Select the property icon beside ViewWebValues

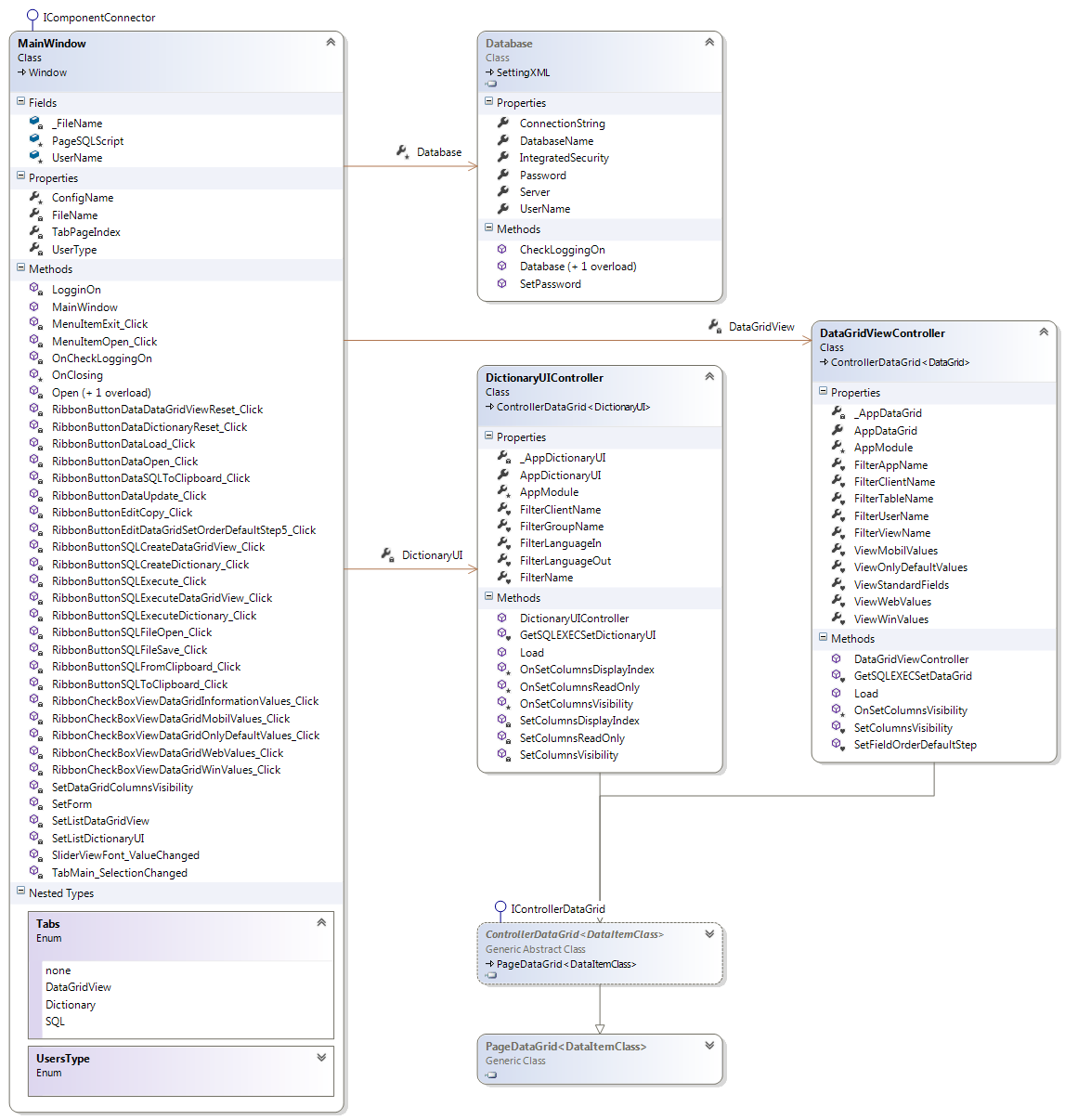838,601
